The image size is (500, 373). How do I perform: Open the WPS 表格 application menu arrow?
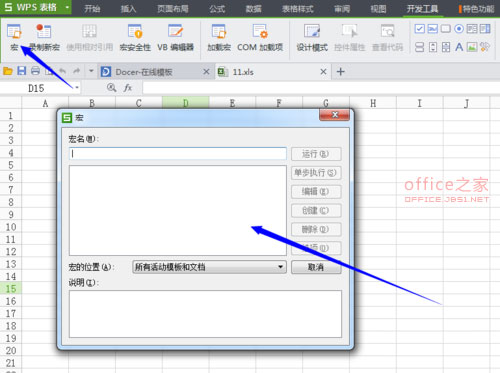point(67,7)
